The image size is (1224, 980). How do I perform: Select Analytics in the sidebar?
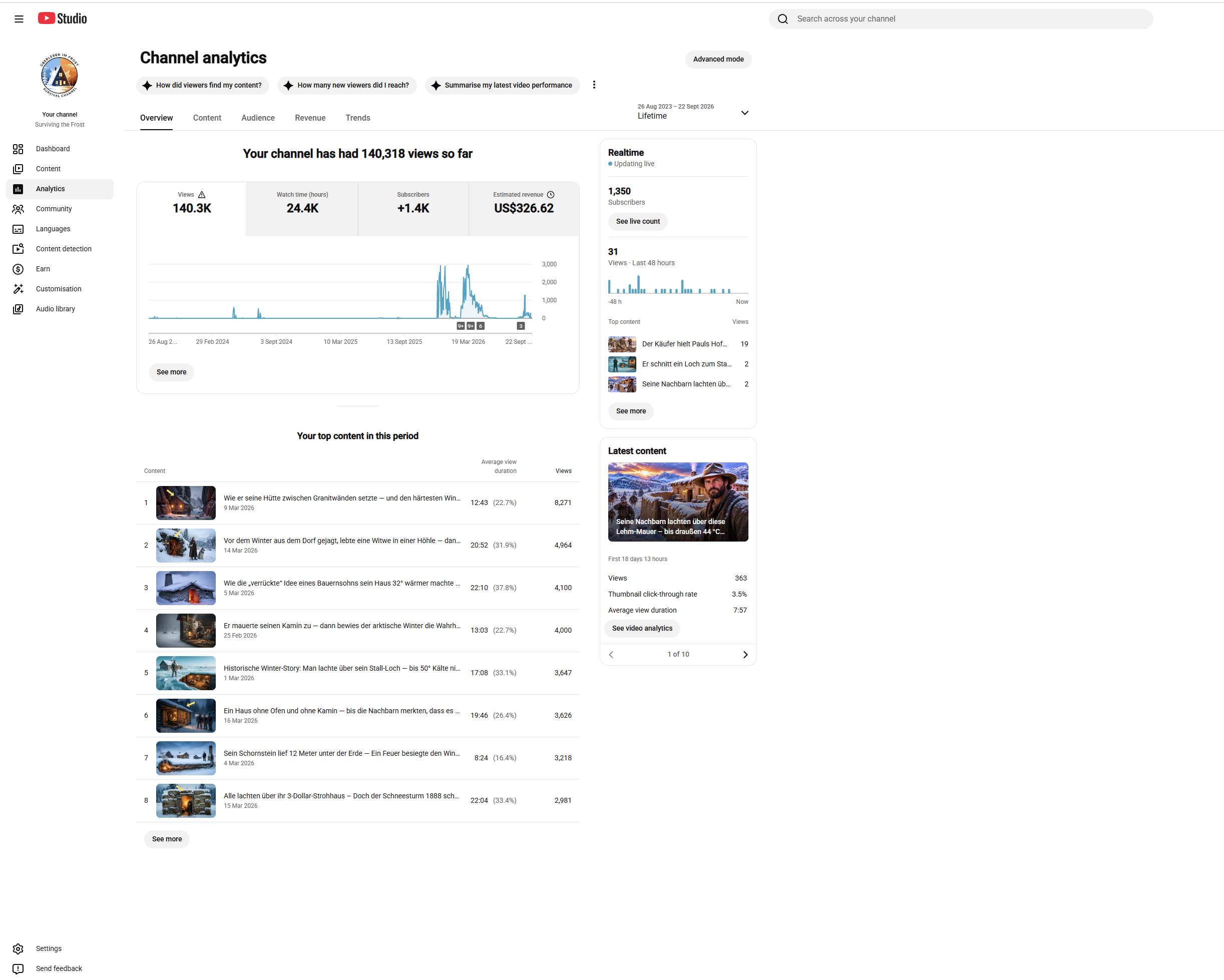point(60,189)
